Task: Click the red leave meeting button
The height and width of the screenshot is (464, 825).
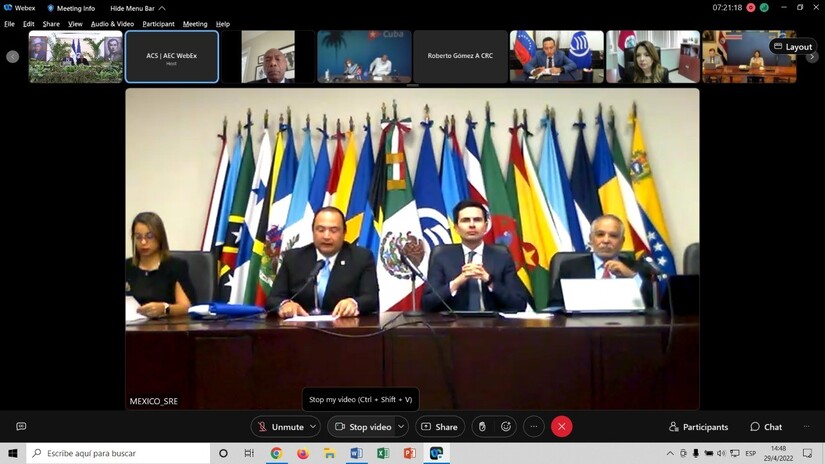Action: click(x=561, y=427)
